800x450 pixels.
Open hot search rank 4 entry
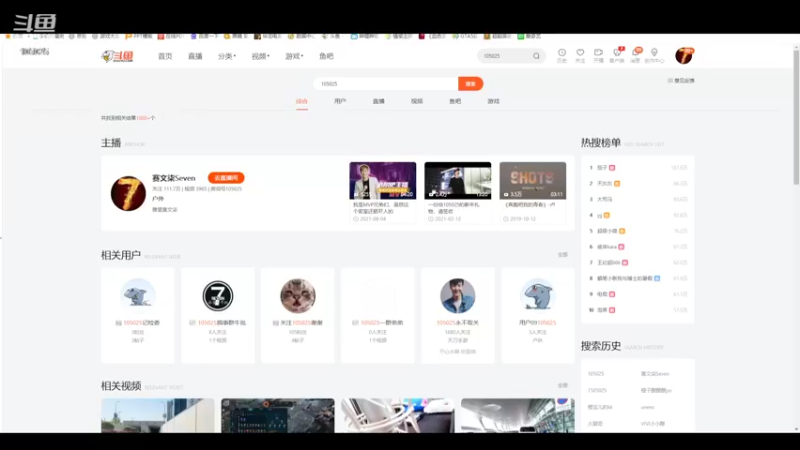tap(599, 215)
